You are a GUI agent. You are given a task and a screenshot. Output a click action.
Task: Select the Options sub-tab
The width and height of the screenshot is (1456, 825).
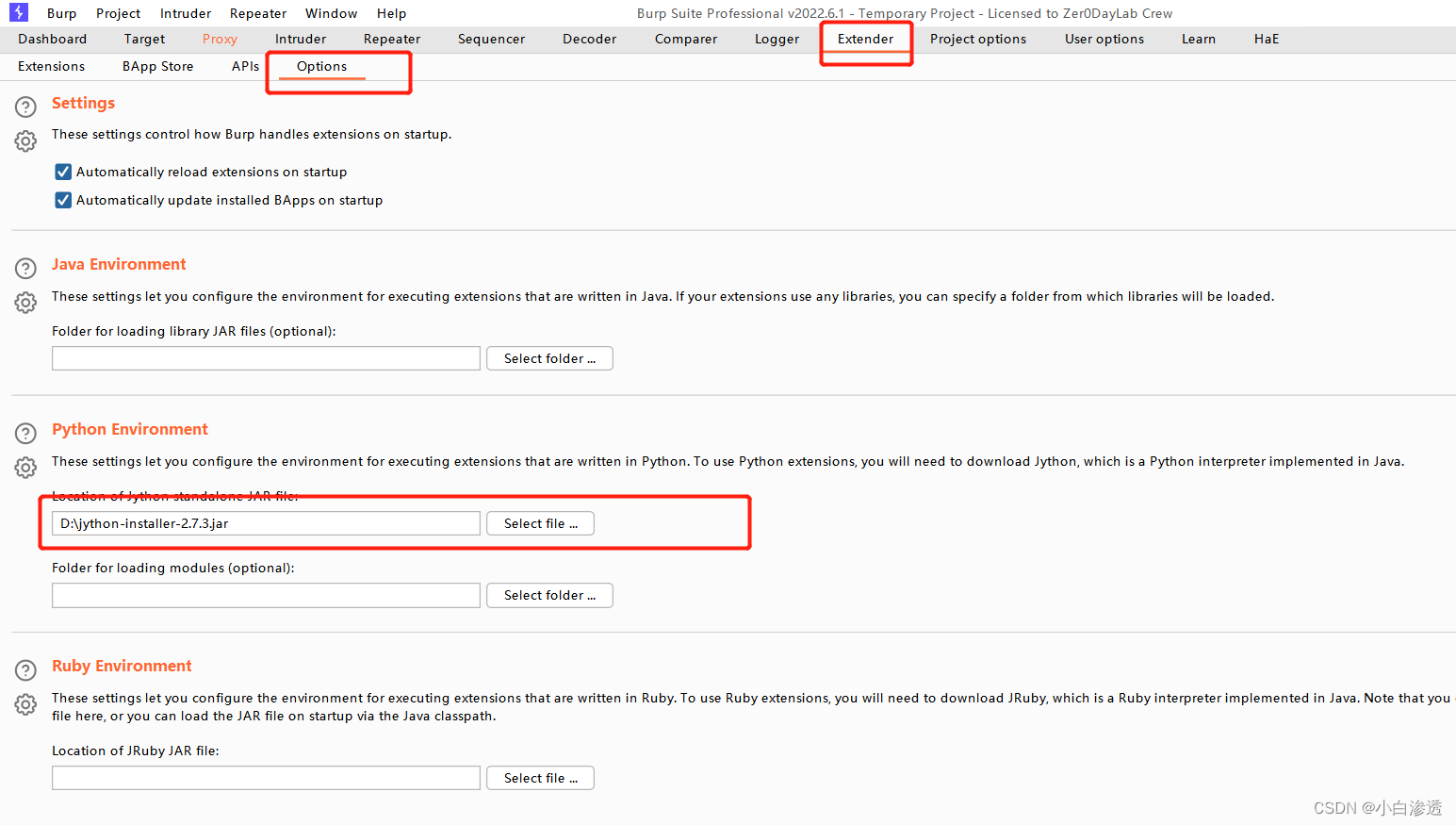[321, 66]
